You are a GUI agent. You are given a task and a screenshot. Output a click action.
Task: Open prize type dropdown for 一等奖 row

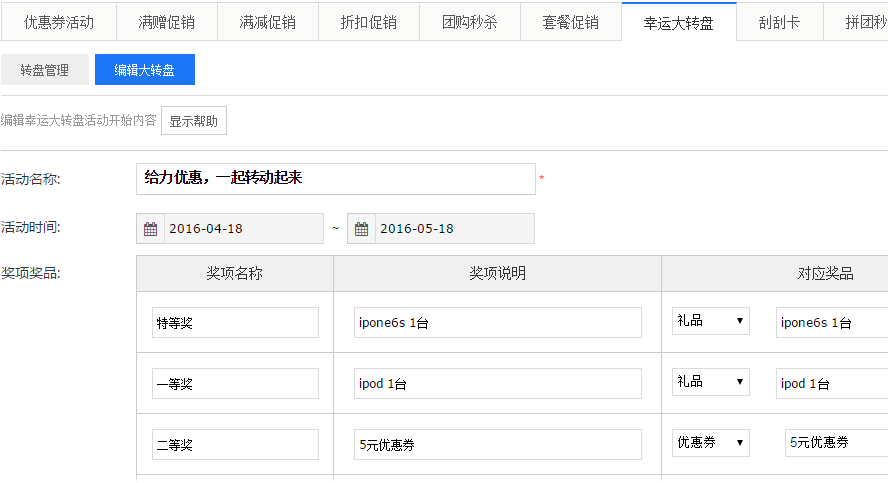pos(711,383)
